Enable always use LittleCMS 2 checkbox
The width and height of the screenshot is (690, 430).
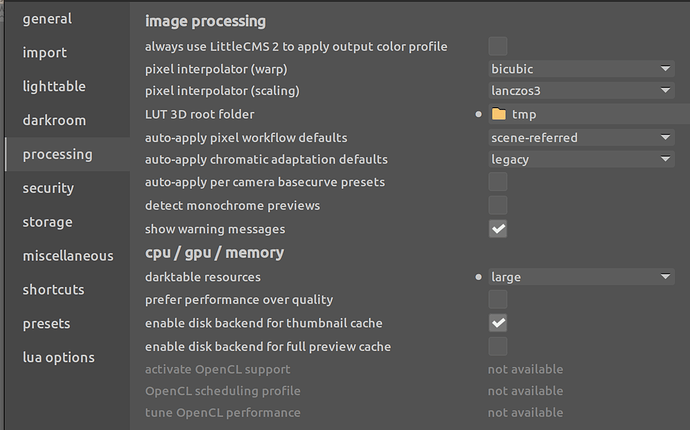tap(497, 46)
